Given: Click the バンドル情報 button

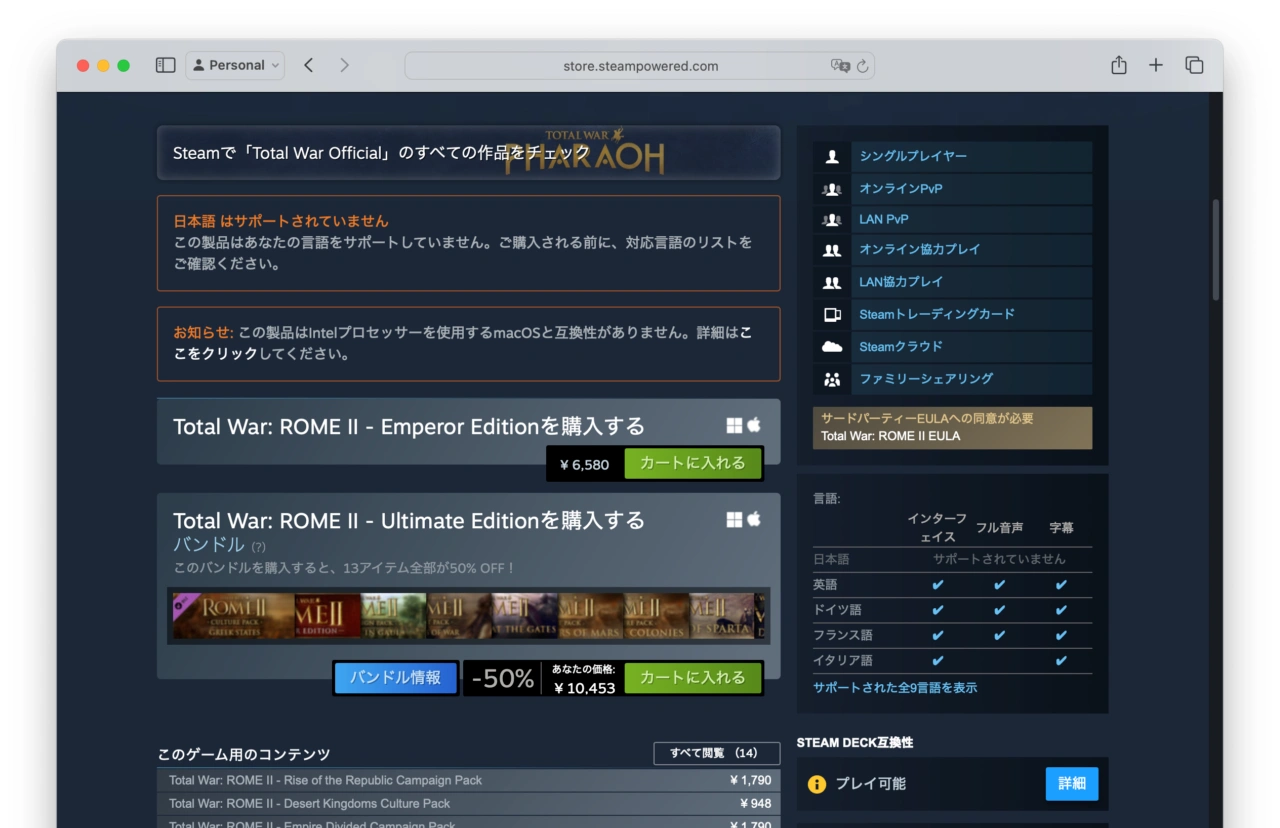Looking at the screenshot, I should [395, 677].
